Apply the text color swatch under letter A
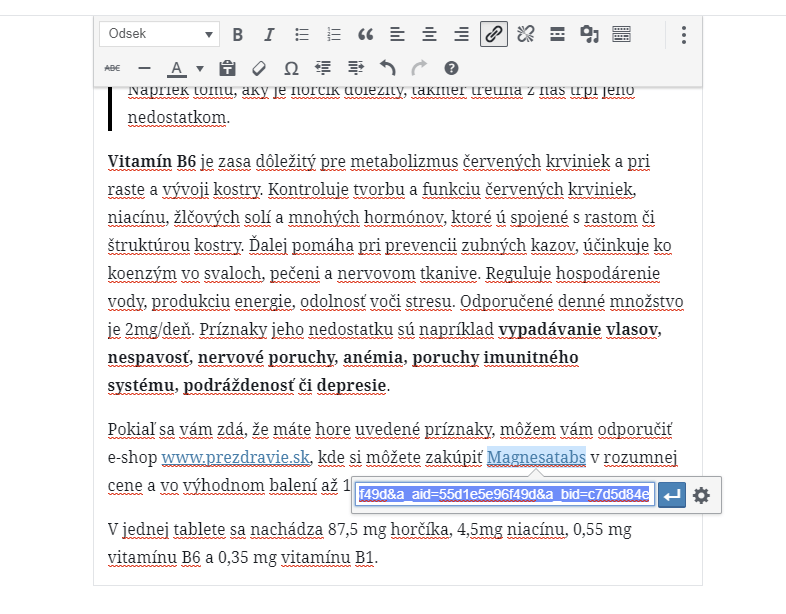 (x=176, y=69)
